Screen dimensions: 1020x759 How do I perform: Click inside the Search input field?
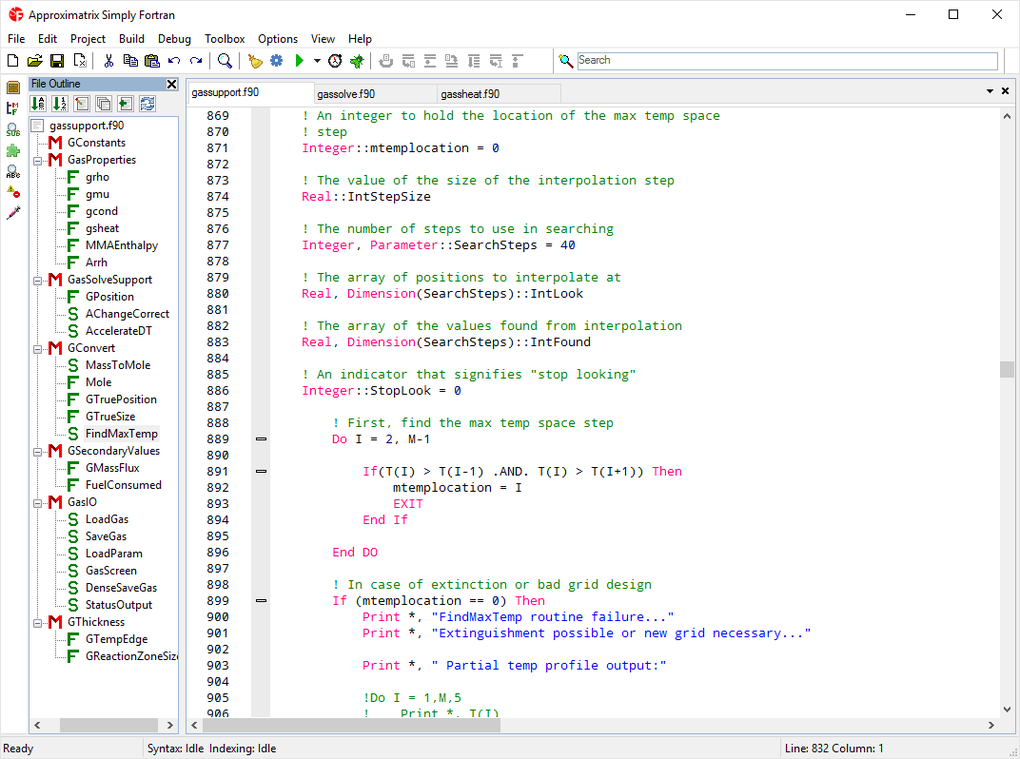coord(787,61)
